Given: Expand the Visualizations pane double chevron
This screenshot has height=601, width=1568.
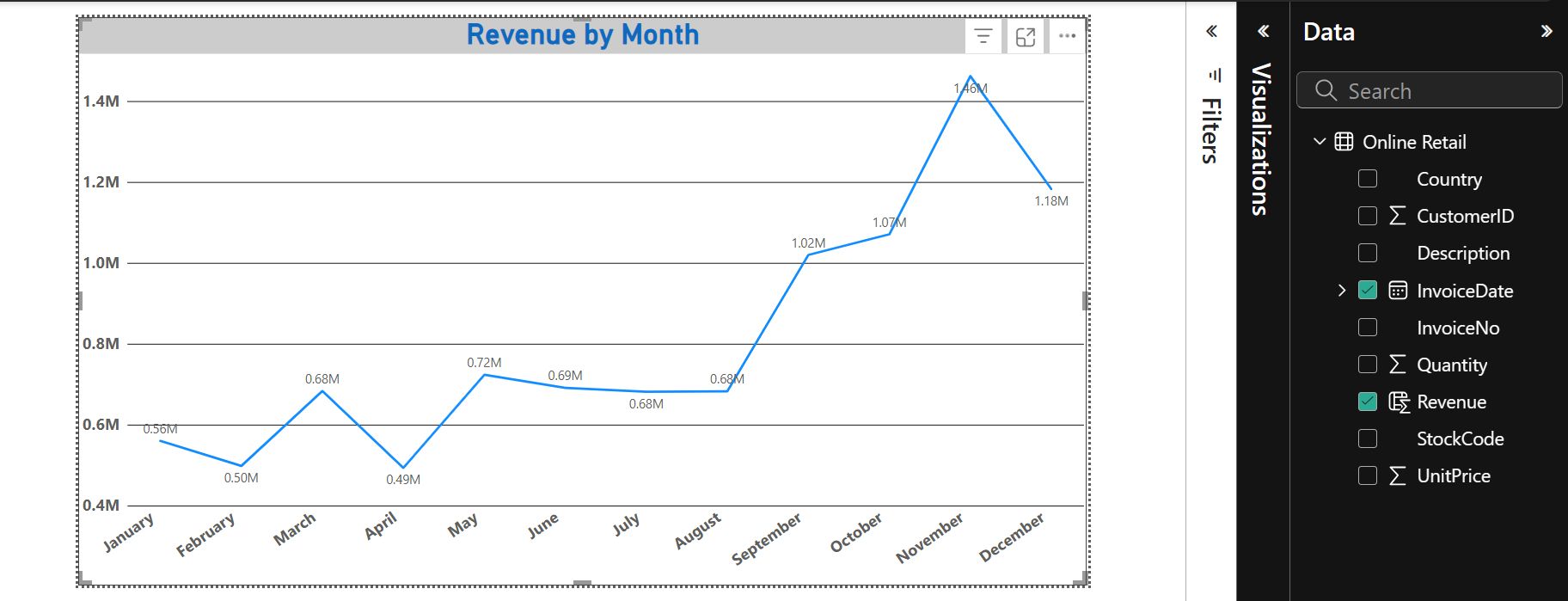Looking at the screenshot, I should click(1263, 32).
